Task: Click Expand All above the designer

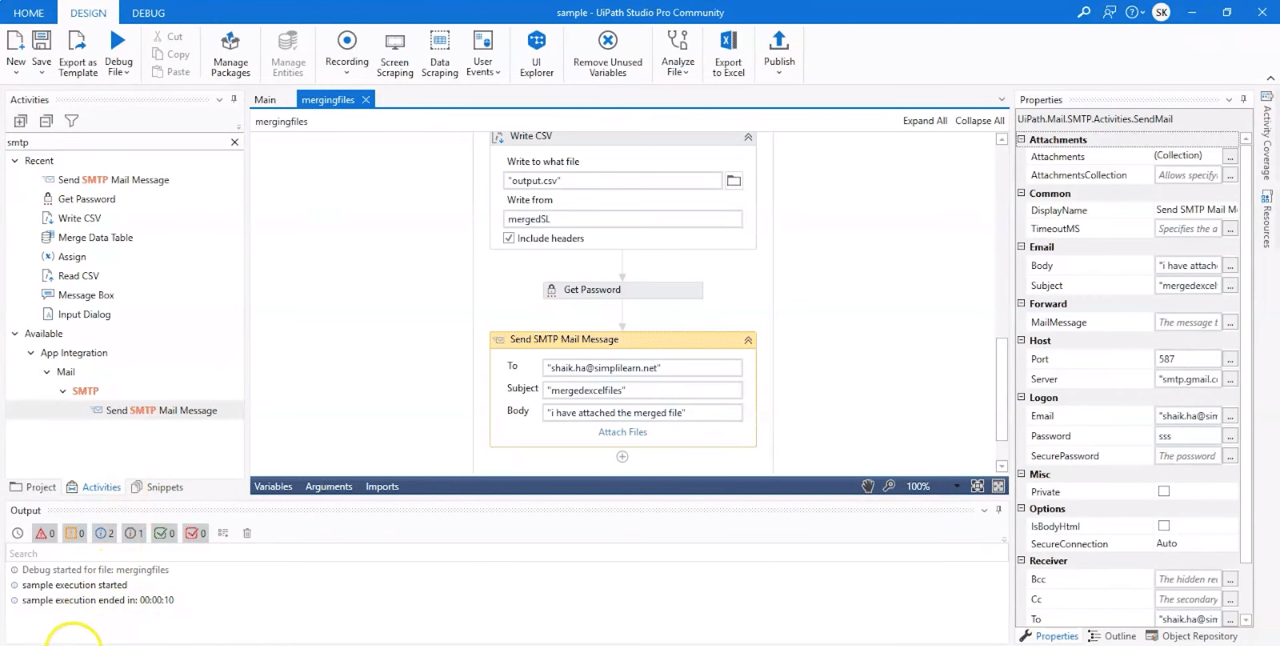Action: coord(924,120)
